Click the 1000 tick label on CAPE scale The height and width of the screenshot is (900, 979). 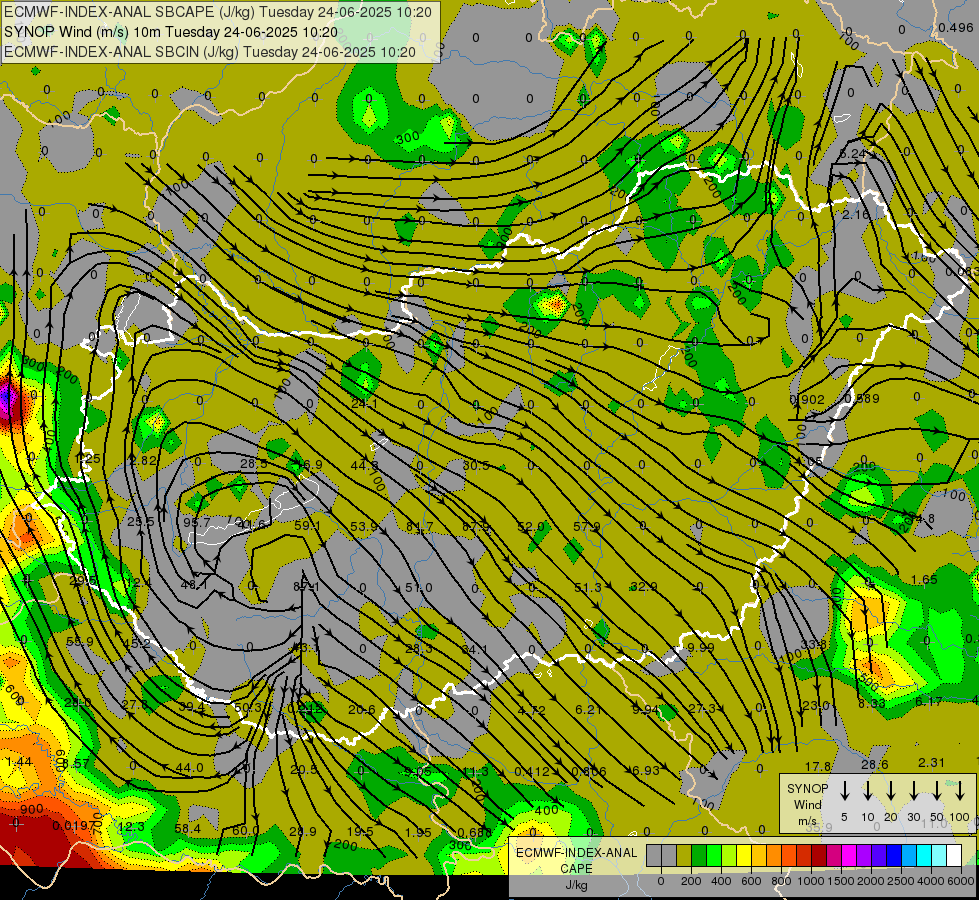(x=811, y=881)
